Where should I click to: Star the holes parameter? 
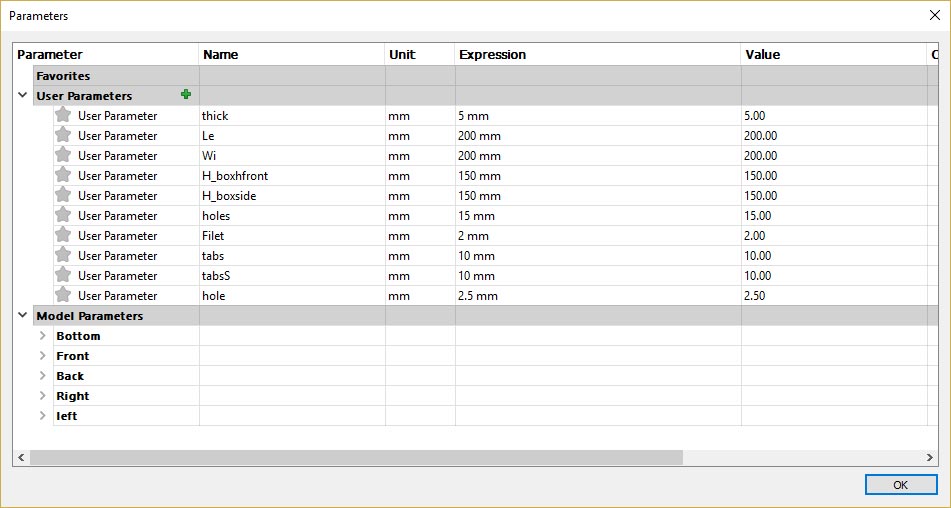(x=62, y=215)
